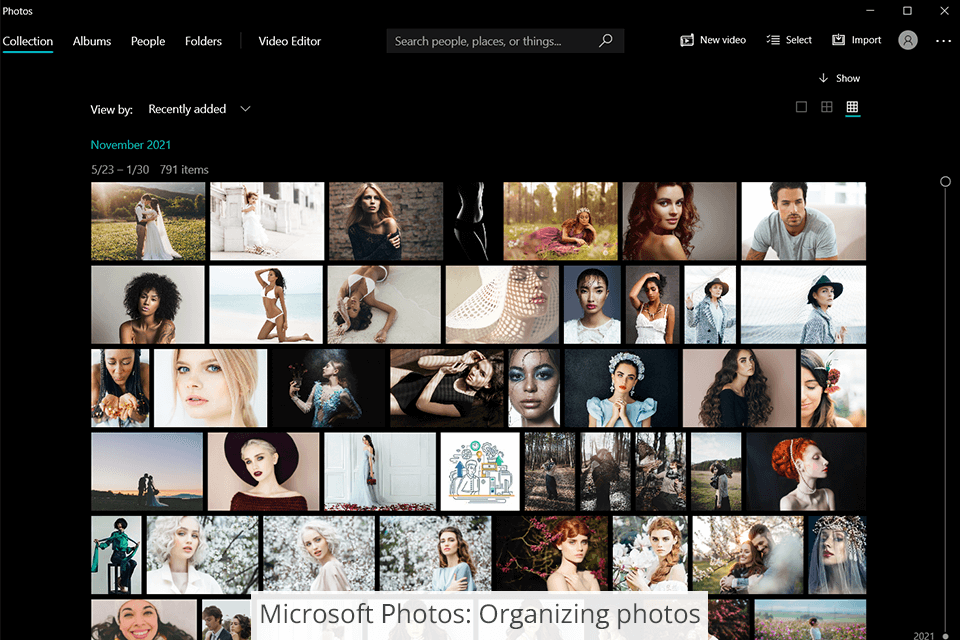Open the red curly hair woman portrait

(x=680, y=221)
